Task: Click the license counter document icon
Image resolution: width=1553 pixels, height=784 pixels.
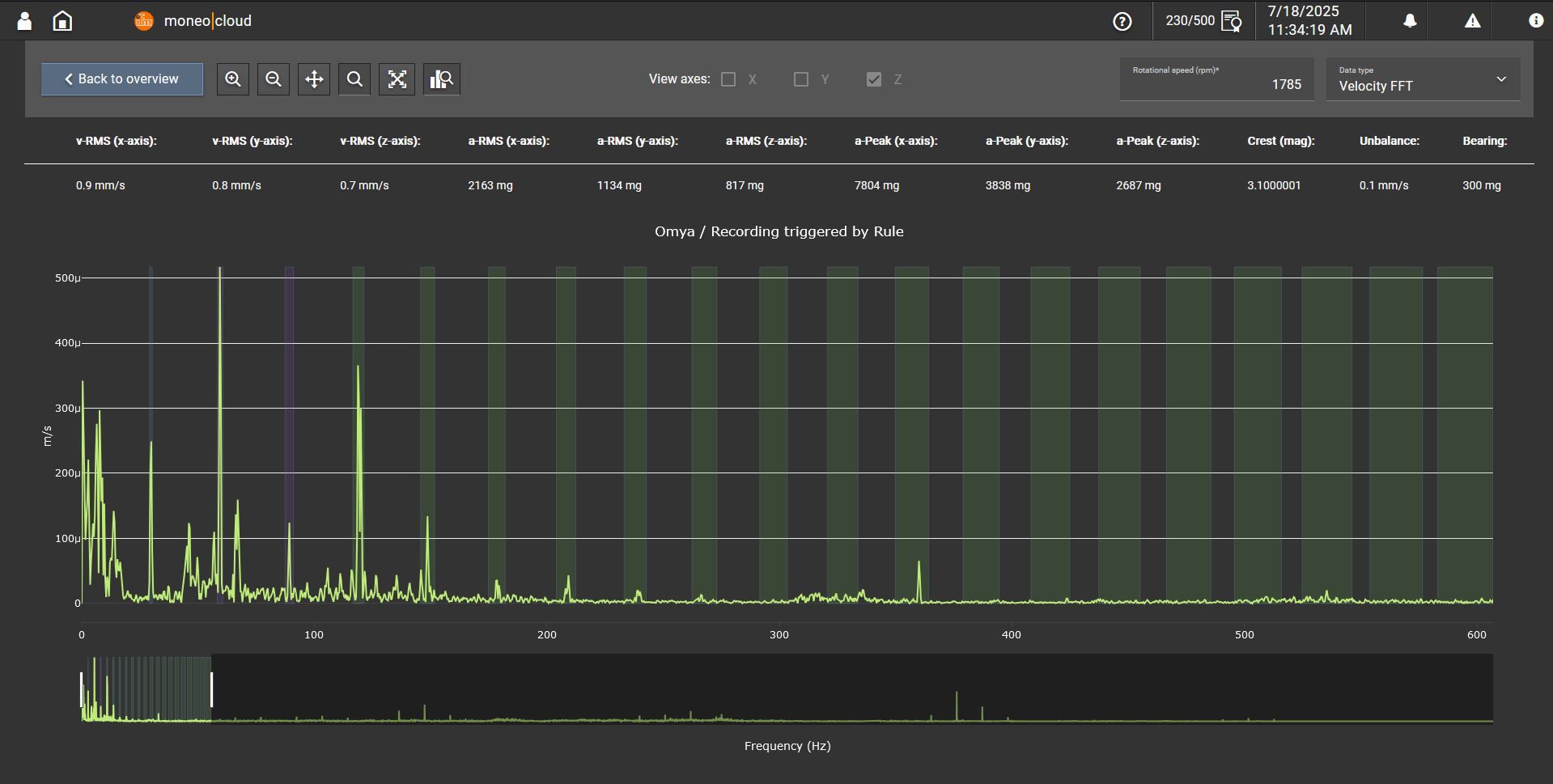Action: pyautogui.click(x=1231, y=21)
